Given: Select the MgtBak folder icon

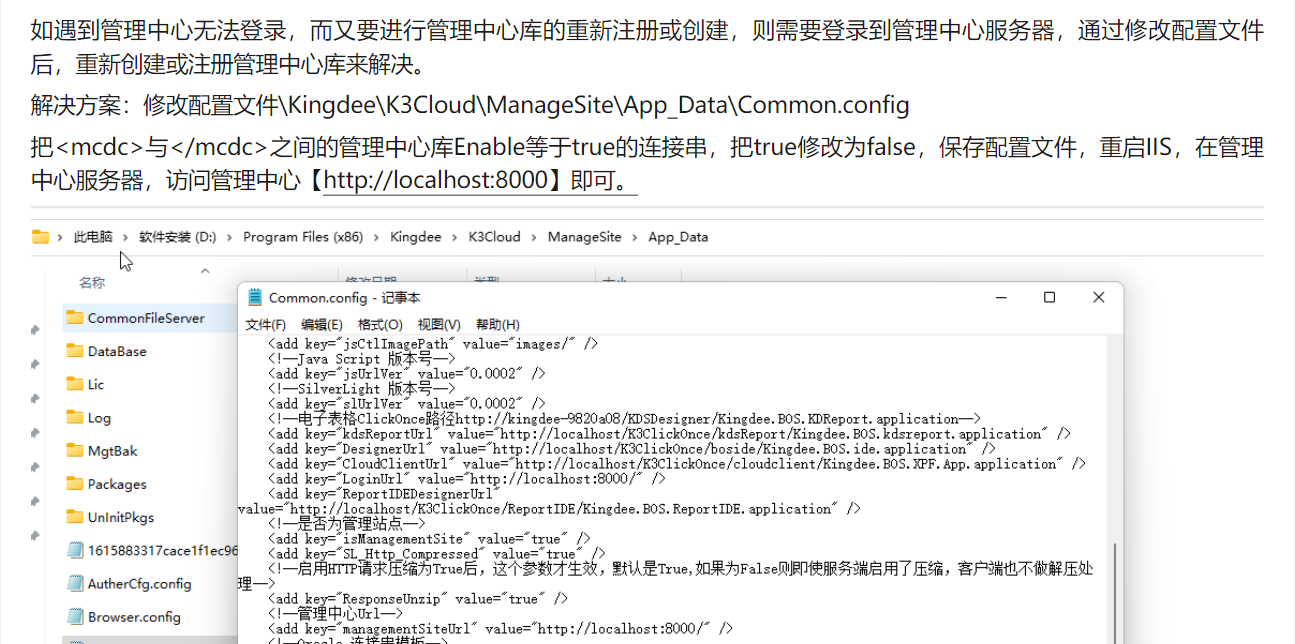Looking at the screenshot, I should click(74, 451).
